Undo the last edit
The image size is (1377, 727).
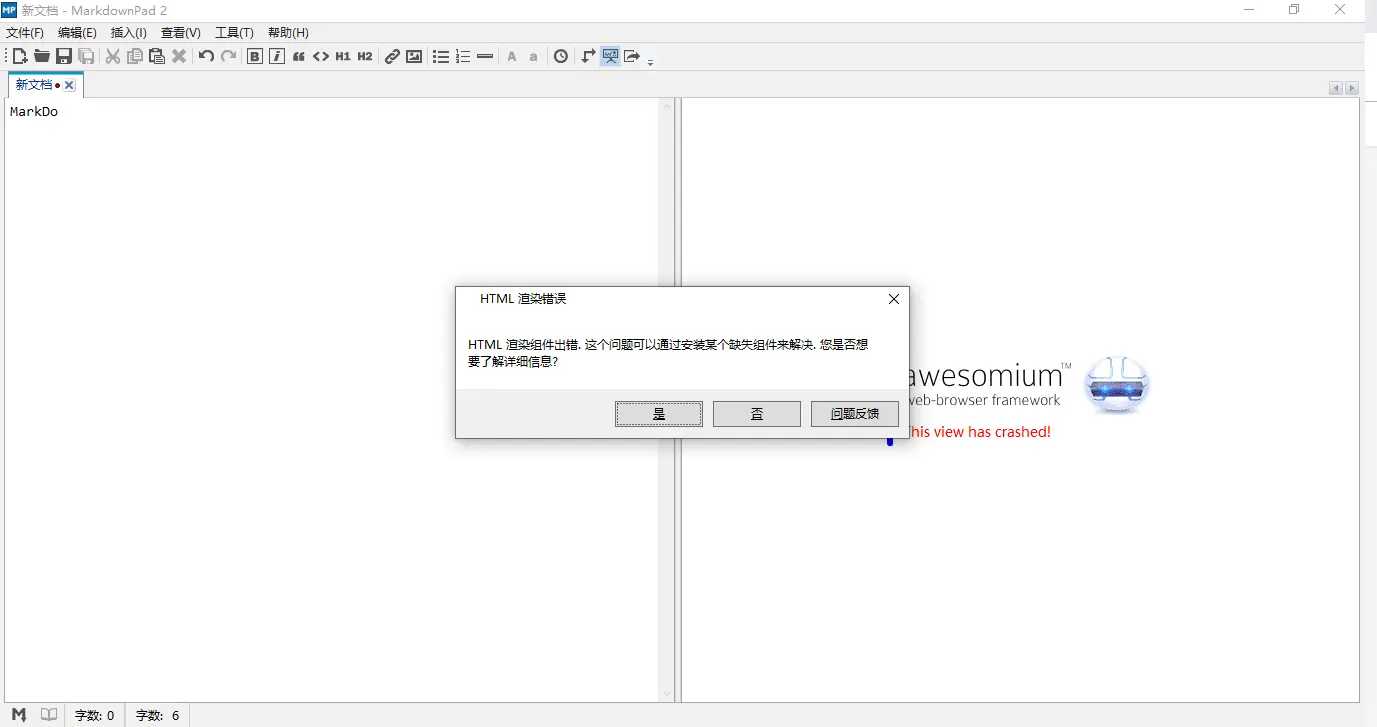[206, 56]
